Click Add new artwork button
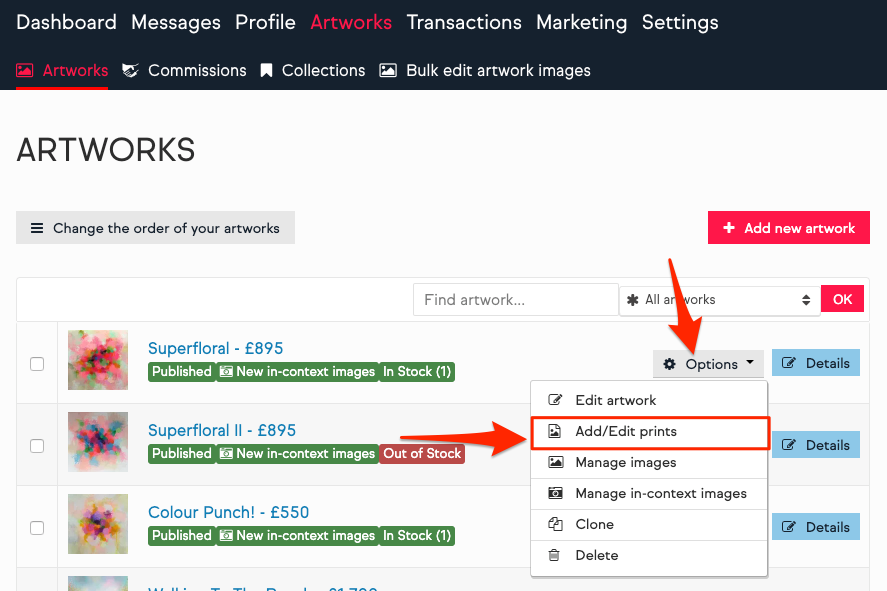The height and width of the screenshot is (591, 887). tap(789, 227)
